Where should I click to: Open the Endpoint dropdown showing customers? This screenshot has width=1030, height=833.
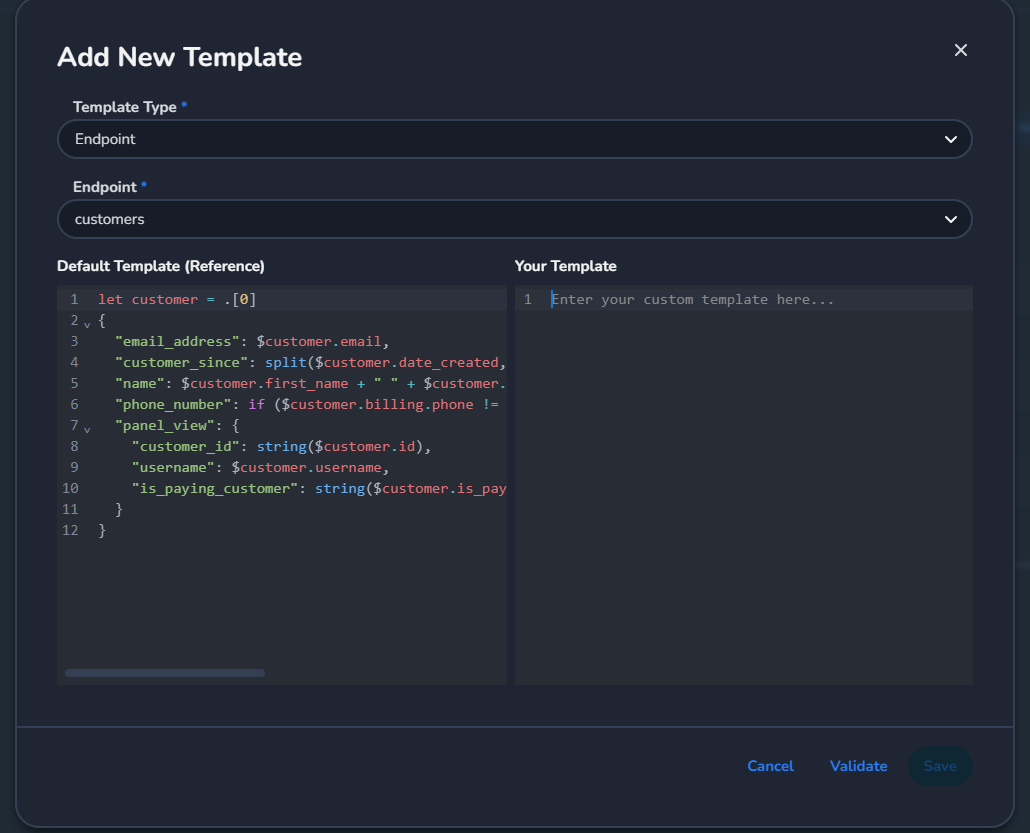click(514, 219)
